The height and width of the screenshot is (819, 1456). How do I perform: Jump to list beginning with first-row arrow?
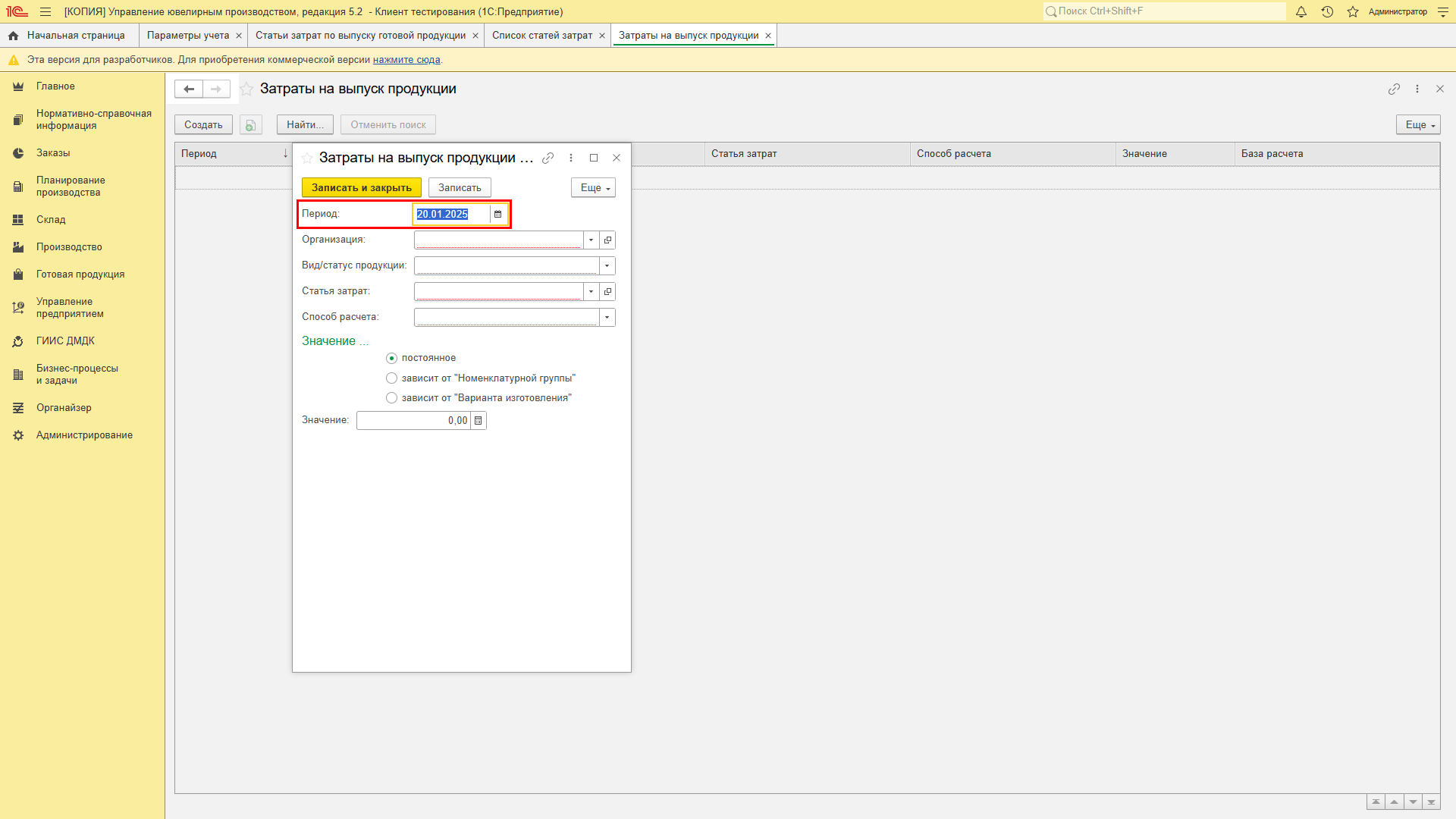pyautogui.click(x=1376, y=802)
